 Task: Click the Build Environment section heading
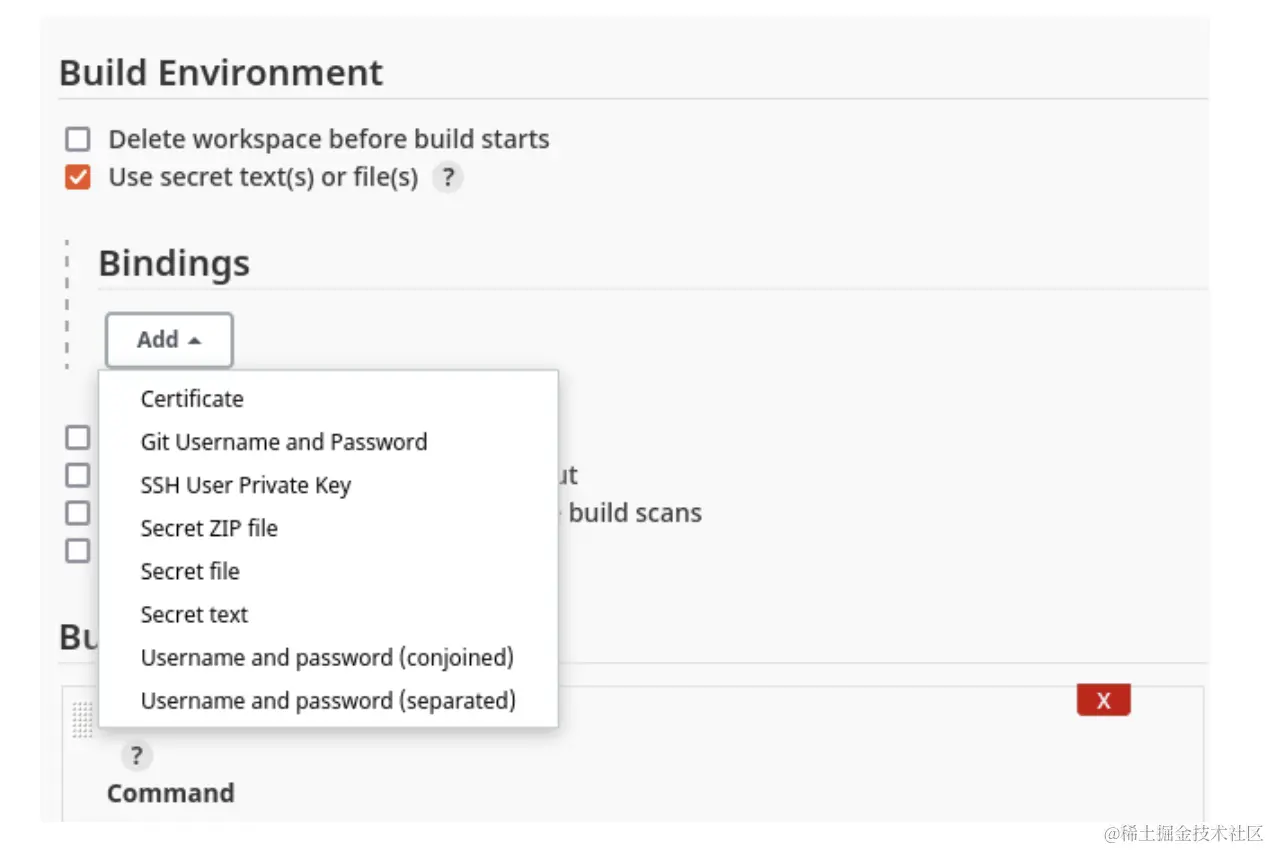[221, 73]
